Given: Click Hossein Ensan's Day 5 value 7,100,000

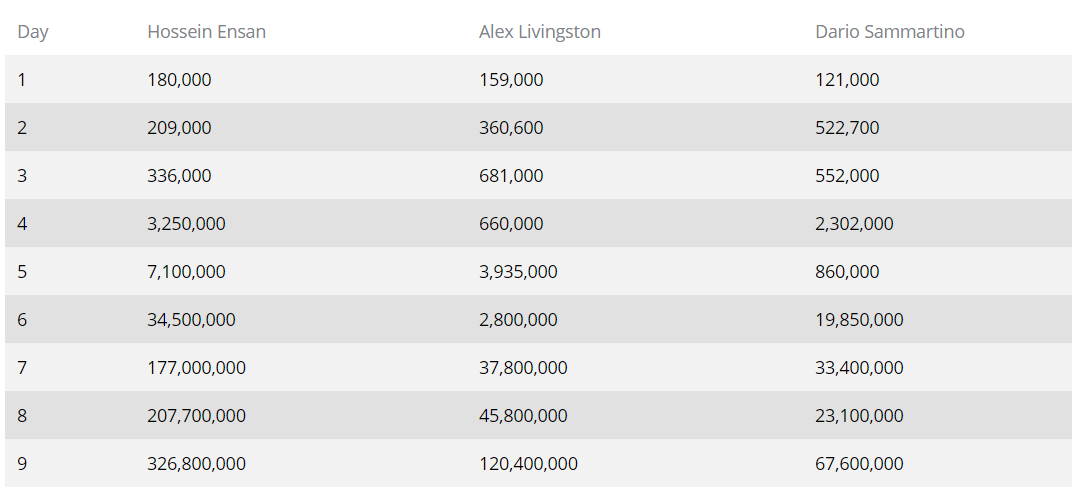Looking at the screenshot, I should [186, 271].
